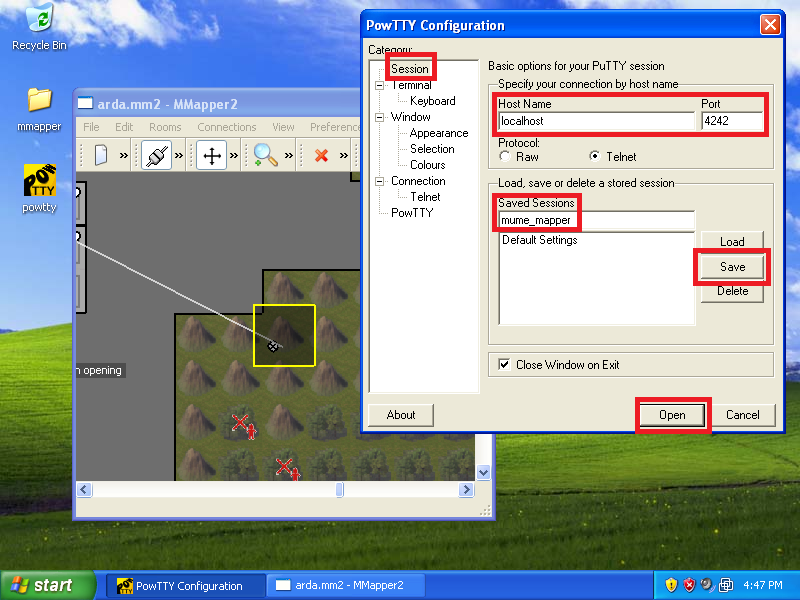Open the Preferences menu in MMapper2
800x600 pixels.
click(x=335, y=127)
